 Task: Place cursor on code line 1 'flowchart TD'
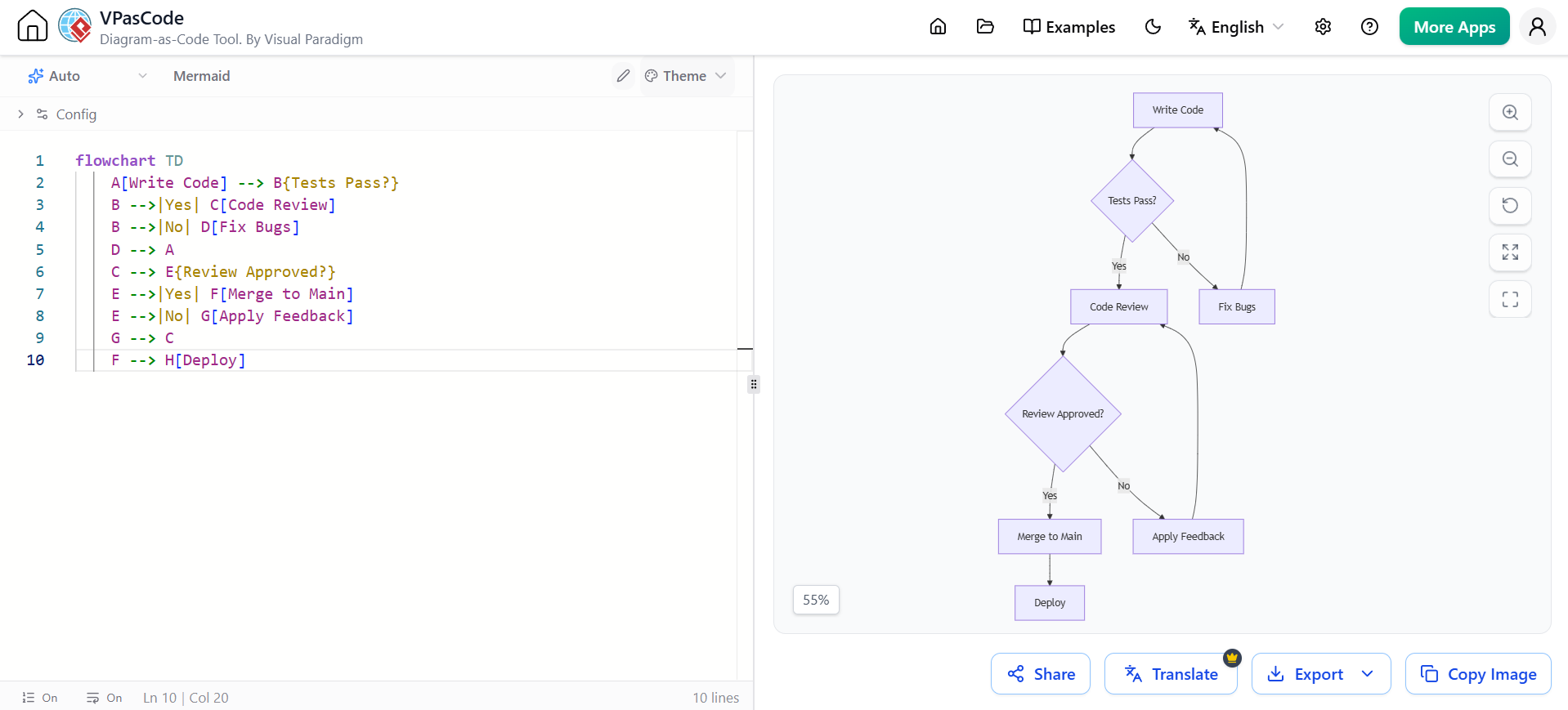pos(129,161)
